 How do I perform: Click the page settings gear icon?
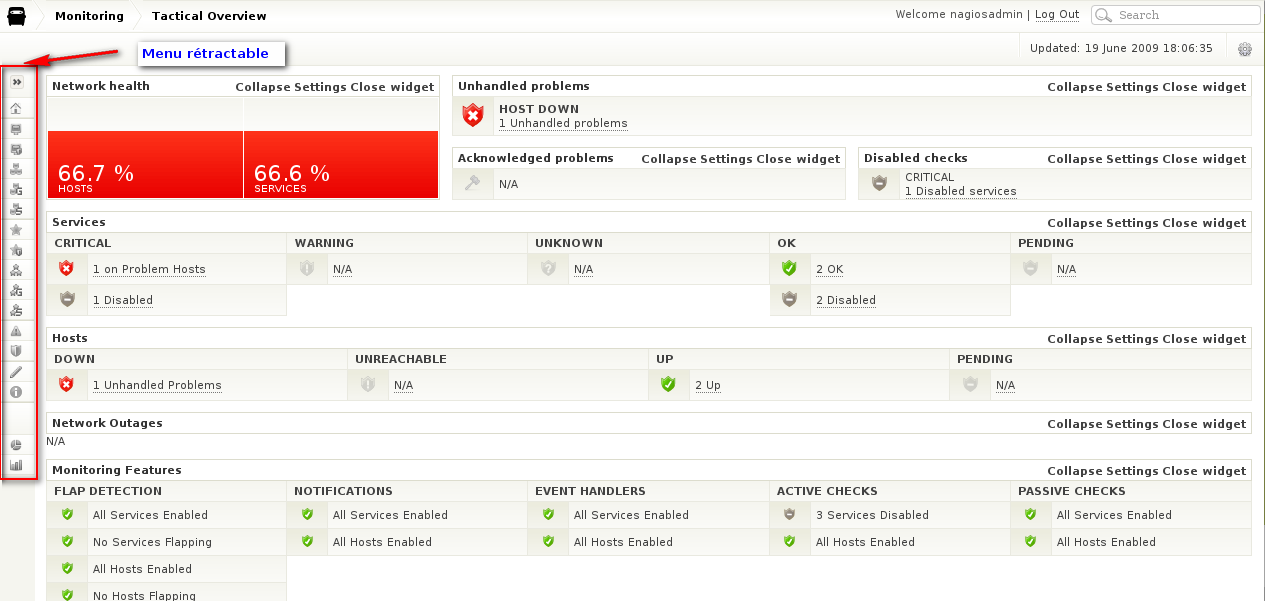coord(1245,49)
